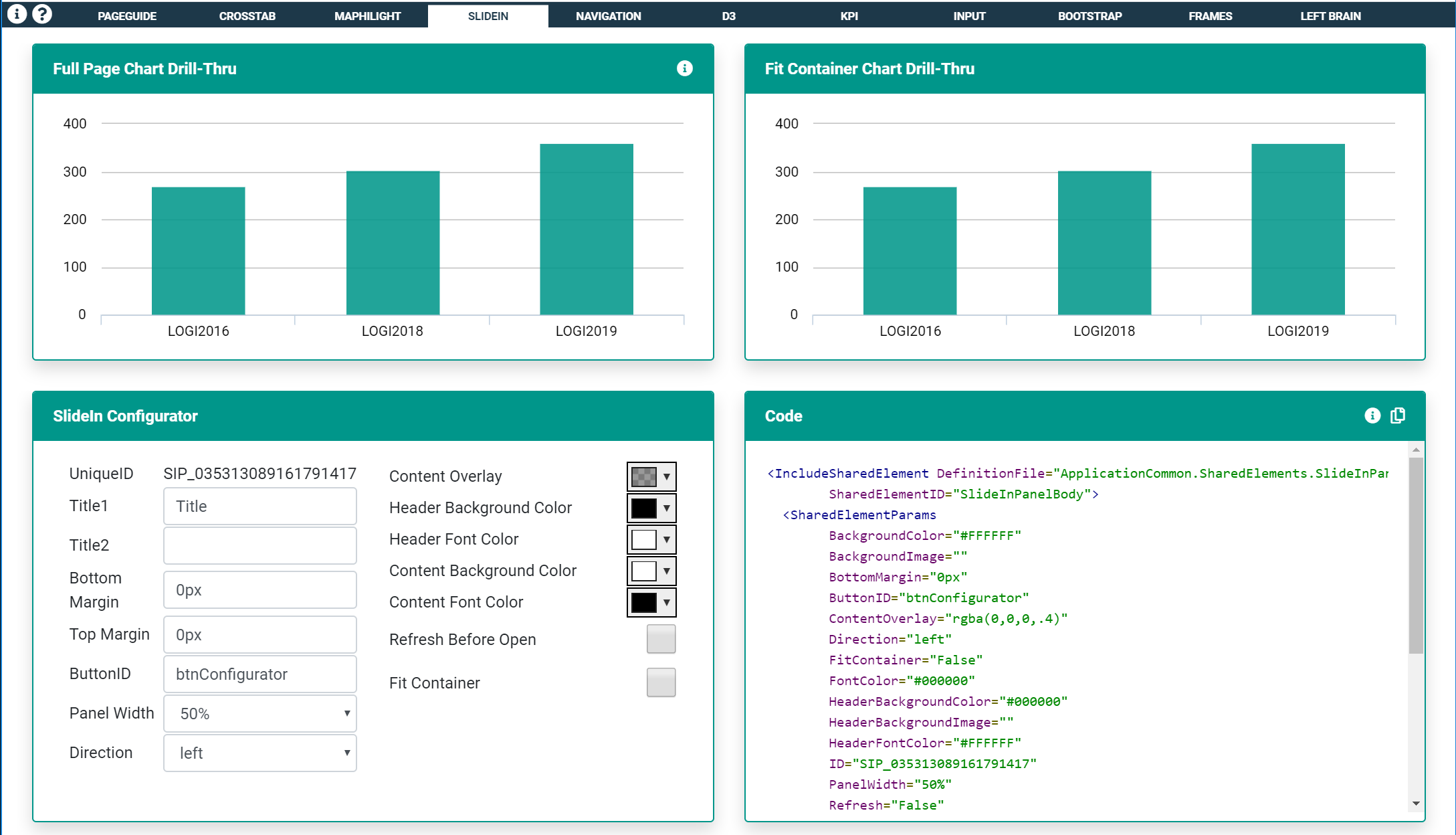This screenshot has width=1456, height=835.
Task: Open the NAVIGATION tab
Action: (x=609, y=16)
